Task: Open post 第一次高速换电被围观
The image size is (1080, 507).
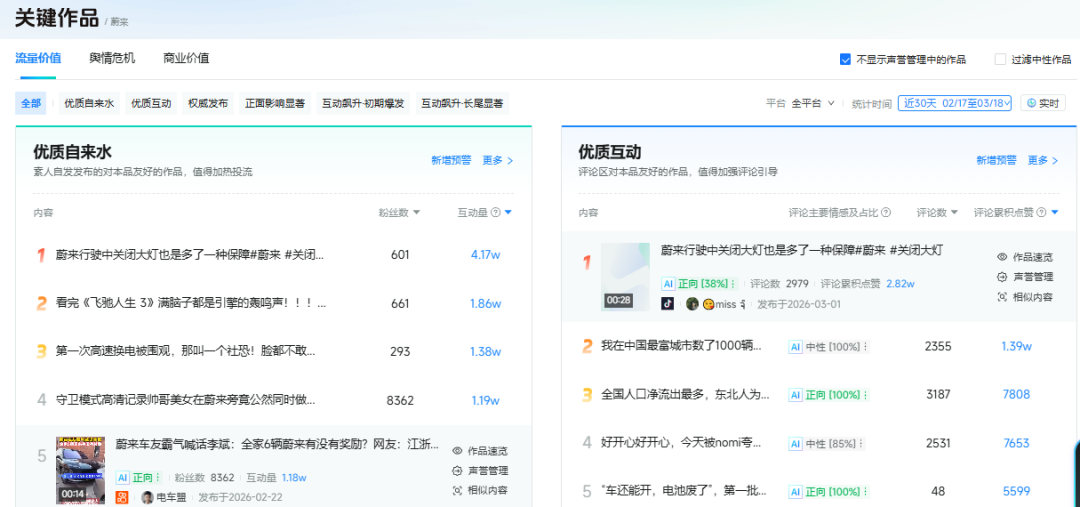Action: coord(186,351)
